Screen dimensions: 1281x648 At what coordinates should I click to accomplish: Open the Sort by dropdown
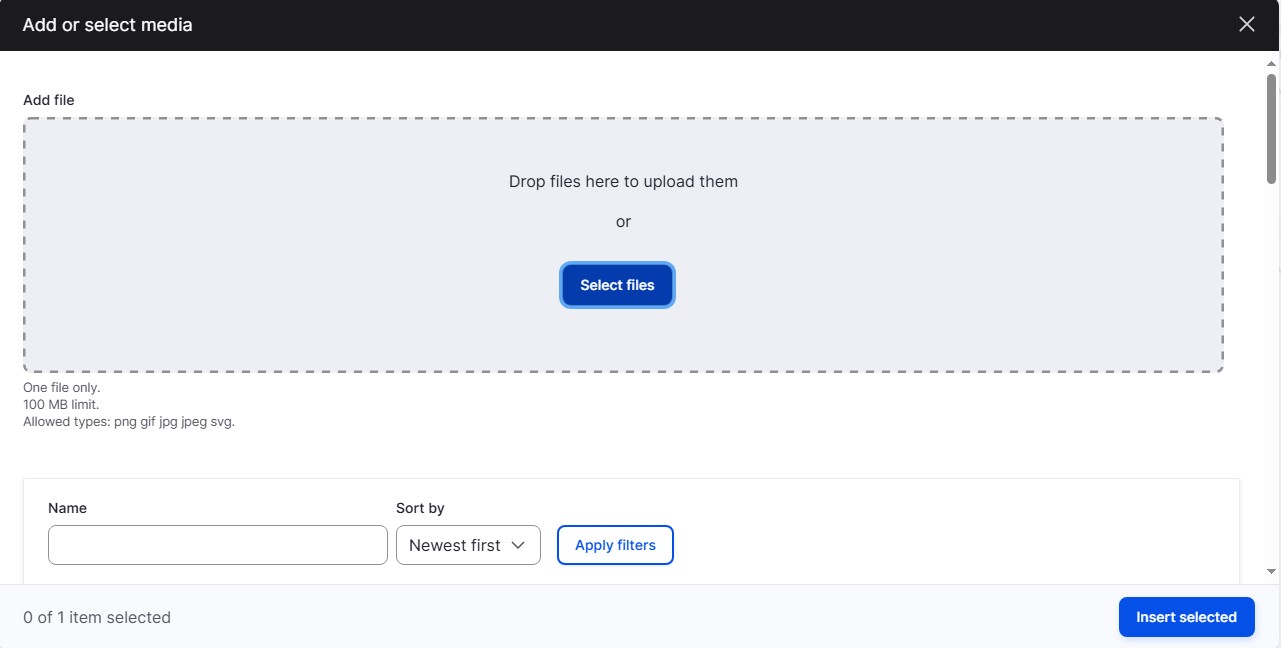coord(468,545)
